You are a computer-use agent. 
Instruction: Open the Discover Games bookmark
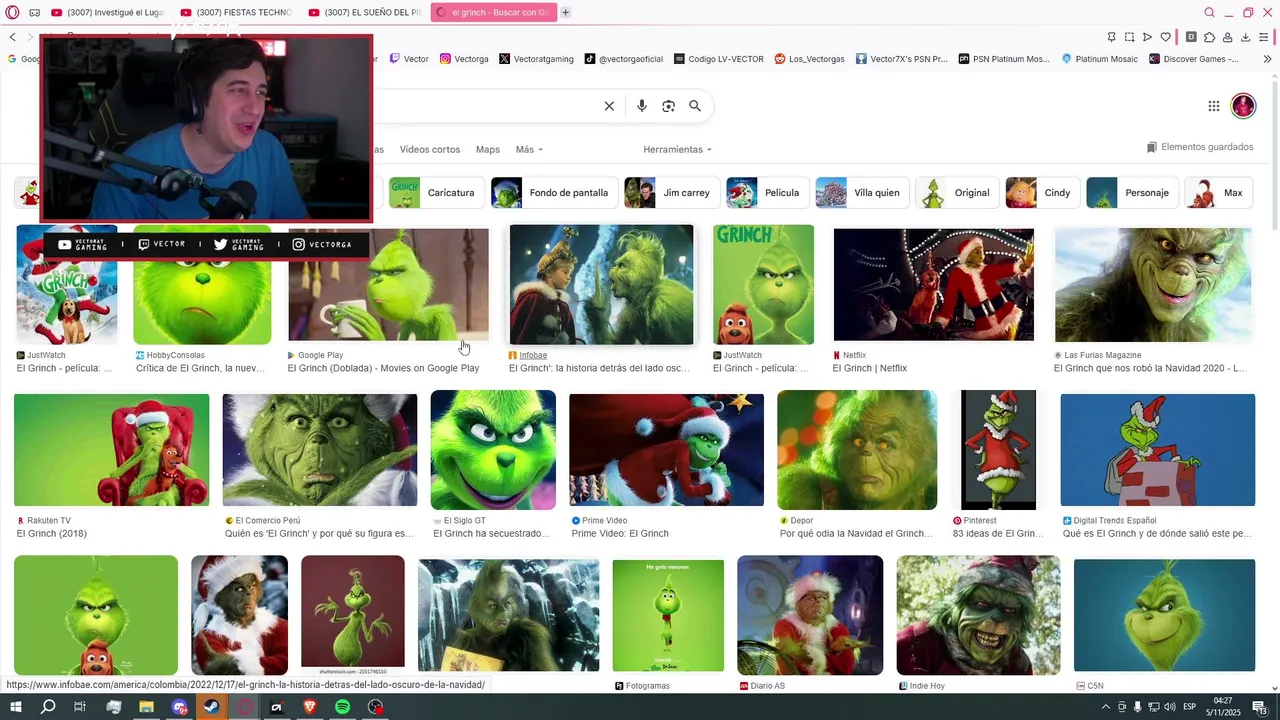click(1194, 59)
